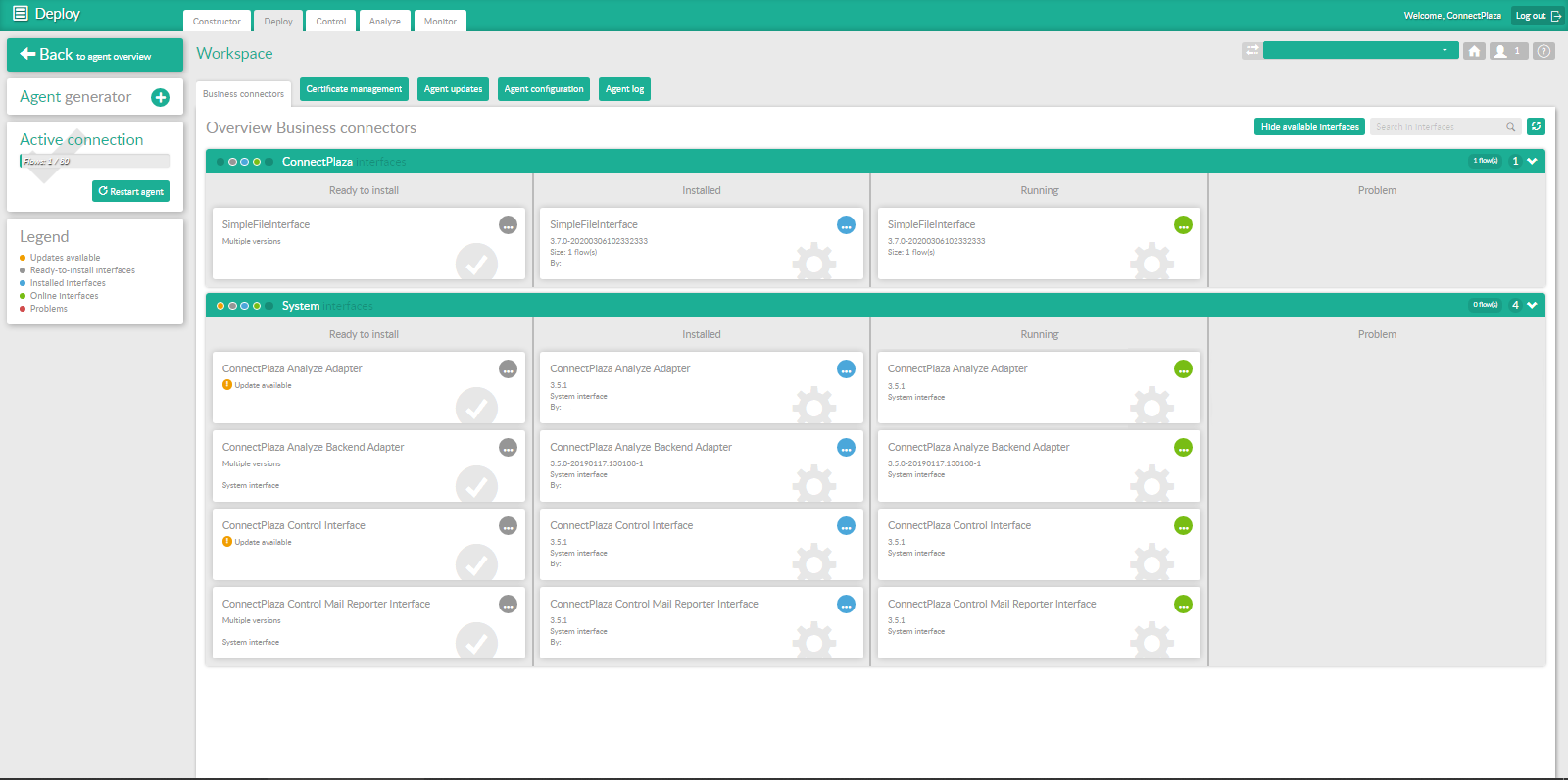
Task: Open the green environment dropdown in the Workspace header
Action: coord(1361,50)
